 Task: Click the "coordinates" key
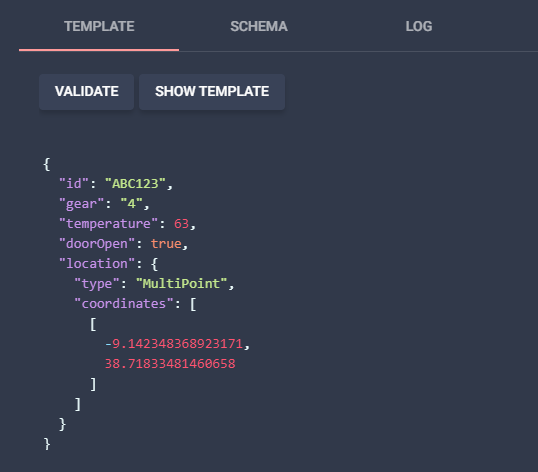click(x=124, y=304)
